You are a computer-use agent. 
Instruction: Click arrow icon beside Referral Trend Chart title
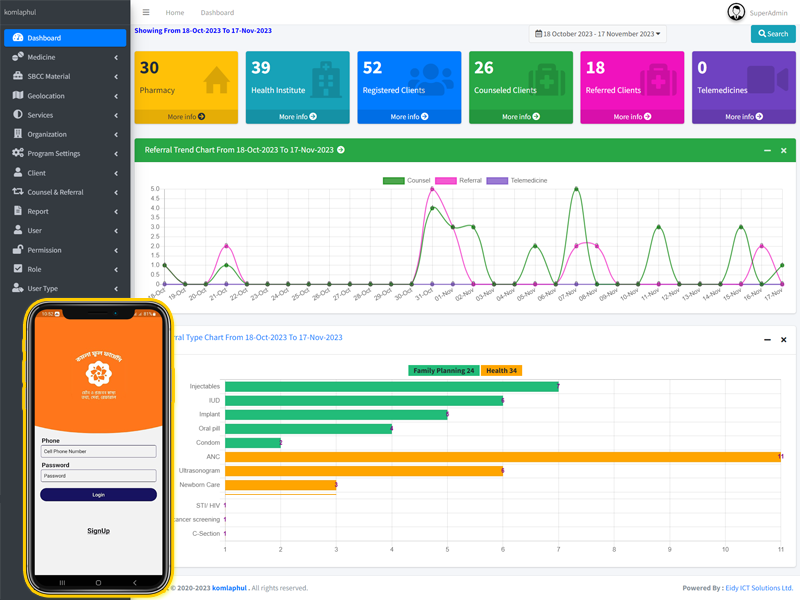click(341, 150)
